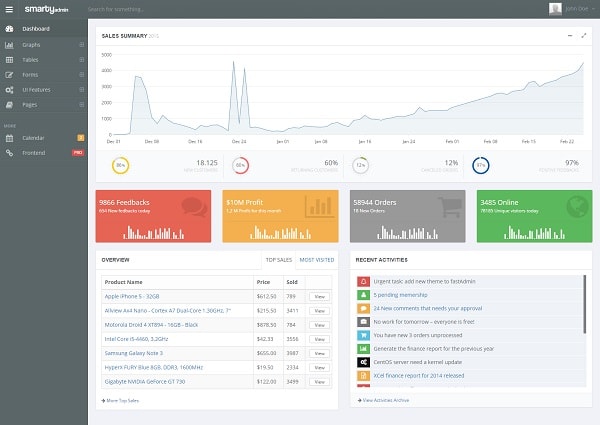Open the More Top Sales link
The image size is (600, 425).
point(121,400)
